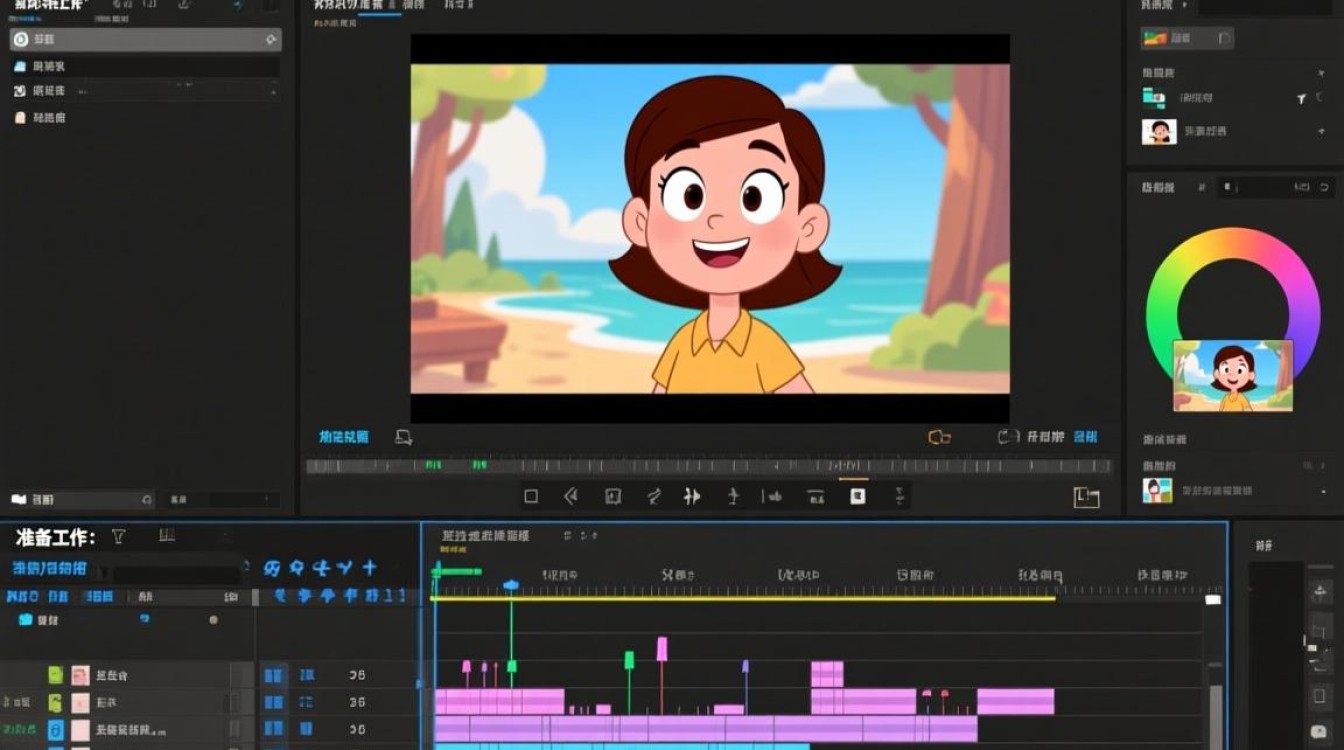Click the left-pointing rewind arrow in transport bar
Screen dimensions: 1344x750
[x=571, y=496]
